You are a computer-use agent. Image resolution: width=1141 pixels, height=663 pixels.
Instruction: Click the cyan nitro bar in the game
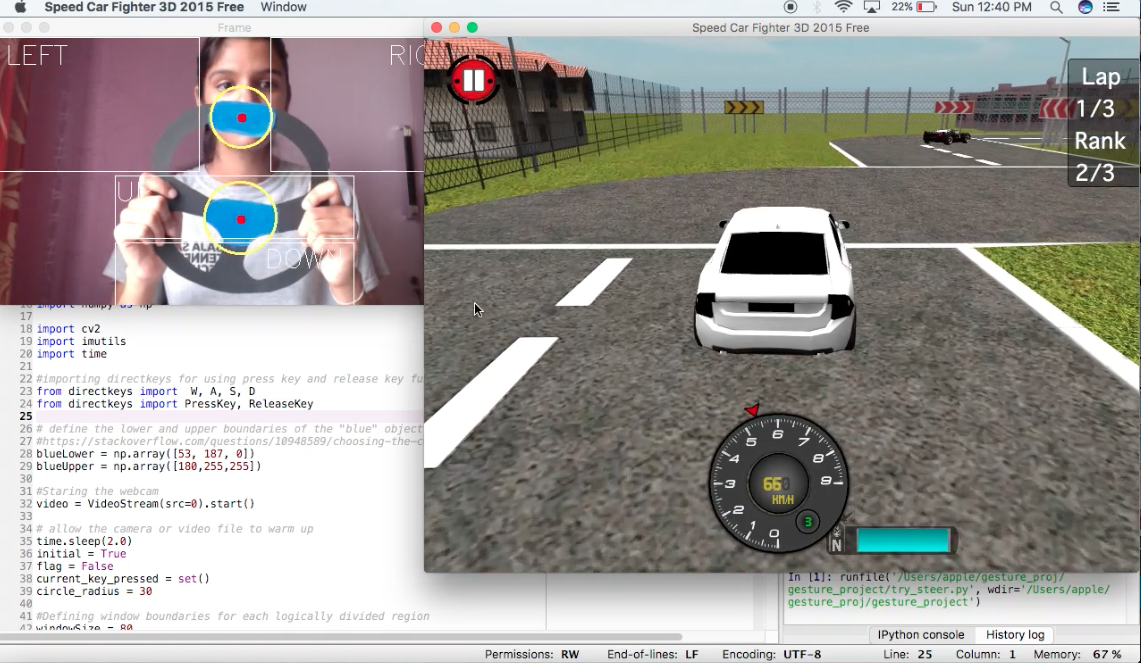pos(903,541)
